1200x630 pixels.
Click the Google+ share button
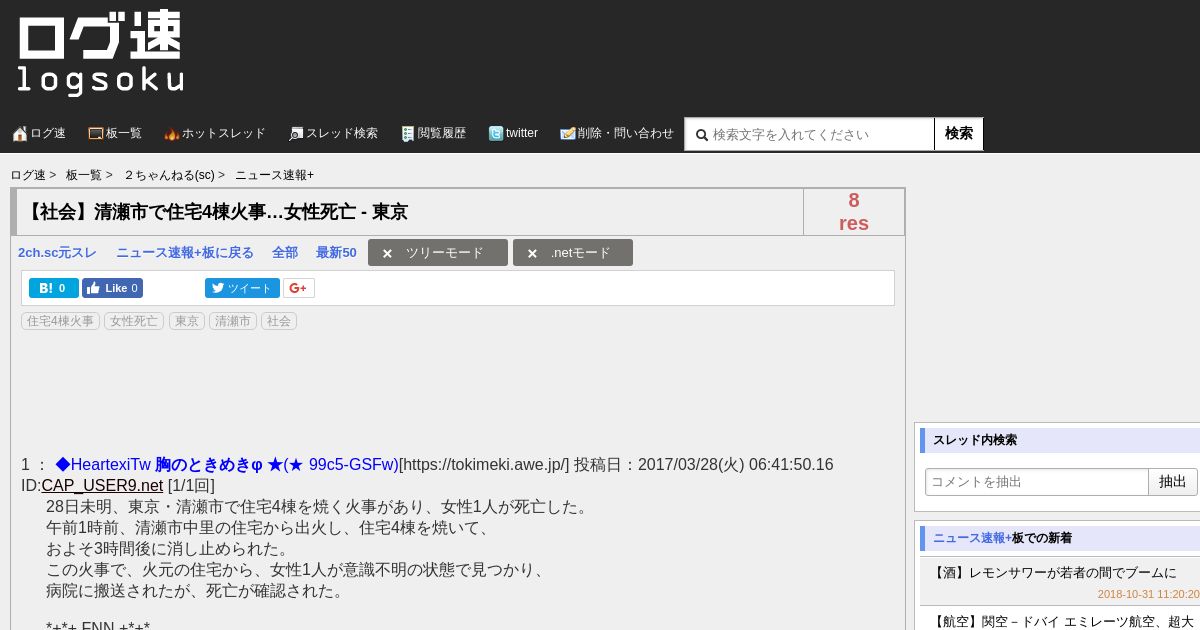pyautogui.click(x=299, y=288)
